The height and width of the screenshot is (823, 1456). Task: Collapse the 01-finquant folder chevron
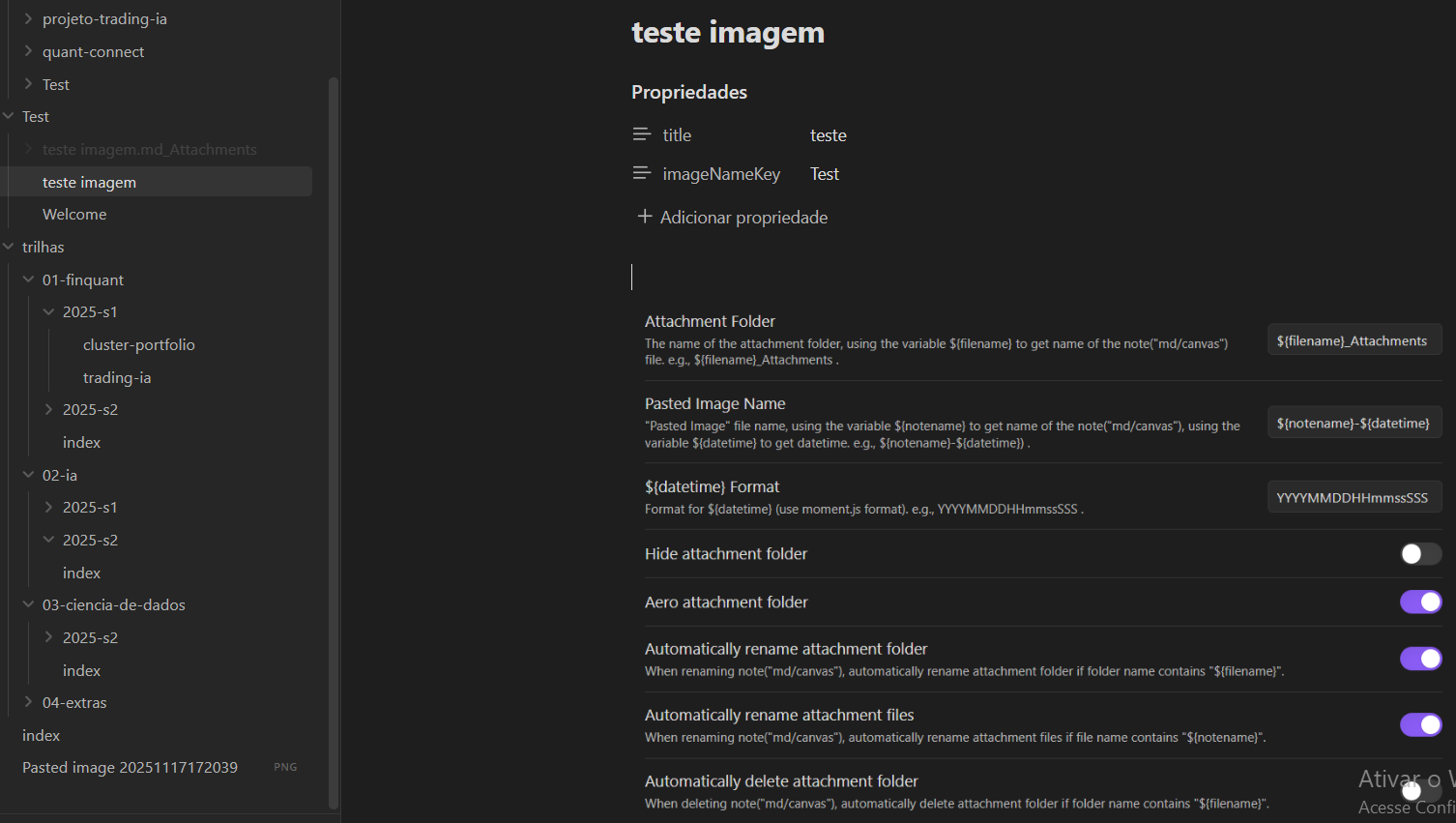(28, 279)
